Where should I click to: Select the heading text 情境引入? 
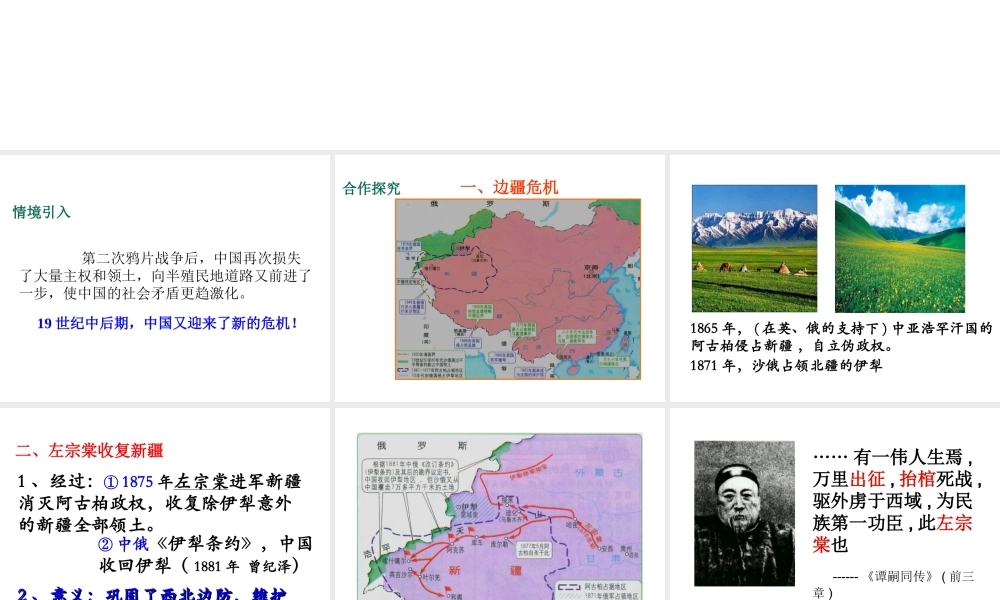(41, 212)
